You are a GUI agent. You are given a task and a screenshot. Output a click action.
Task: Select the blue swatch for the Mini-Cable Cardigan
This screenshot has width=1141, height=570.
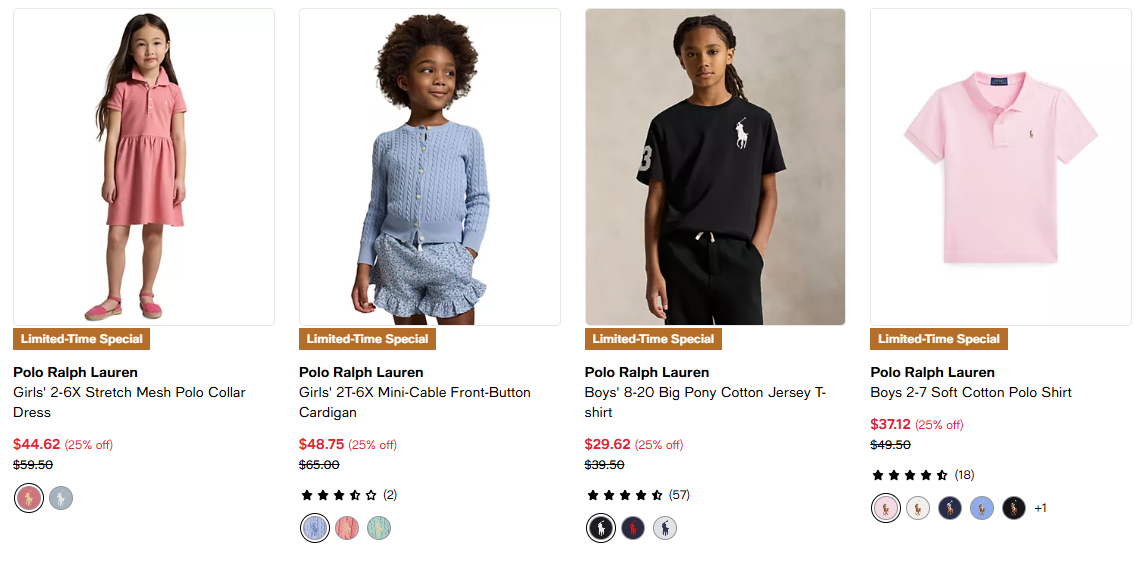tap(315, 528)
